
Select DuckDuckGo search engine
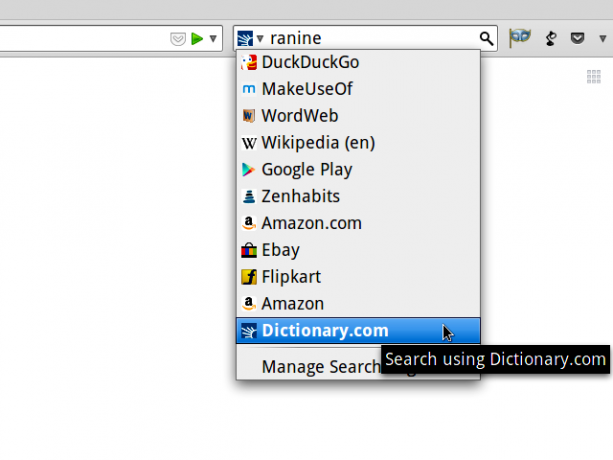[358, 63]
